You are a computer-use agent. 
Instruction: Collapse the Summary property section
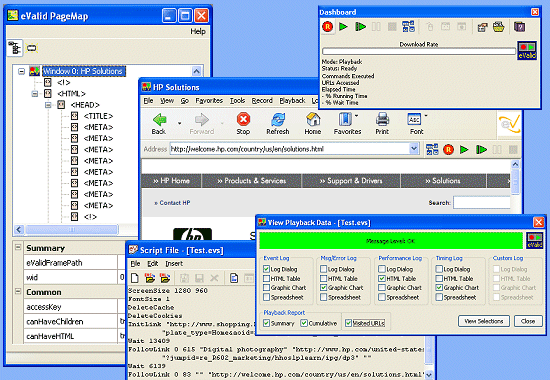[18, 247]
